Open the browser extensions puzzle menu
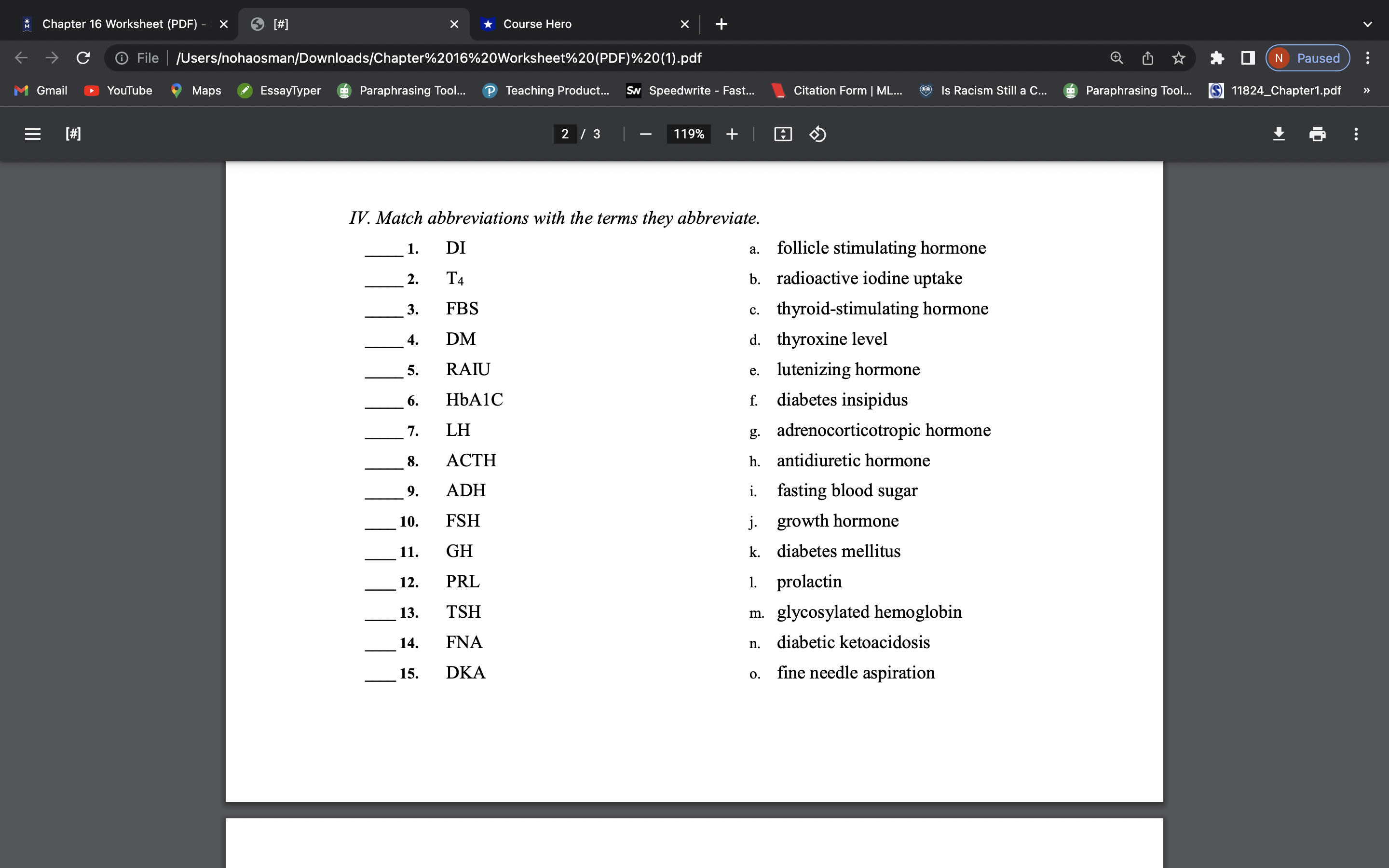The width and height of the screenshot is (1389, 868). click(1217, 57)
